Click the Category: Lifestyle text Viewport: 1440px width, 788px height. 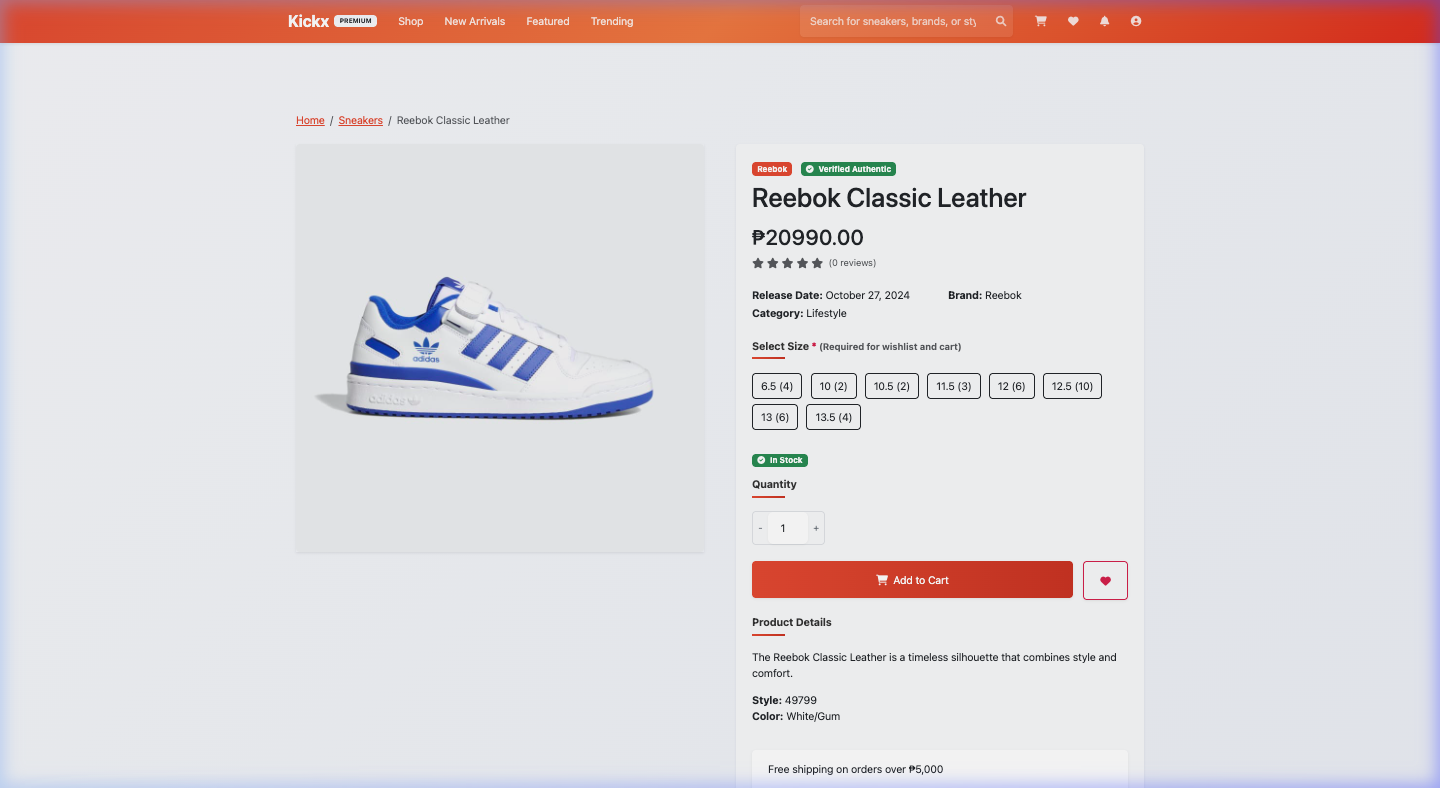click(799, 313)
